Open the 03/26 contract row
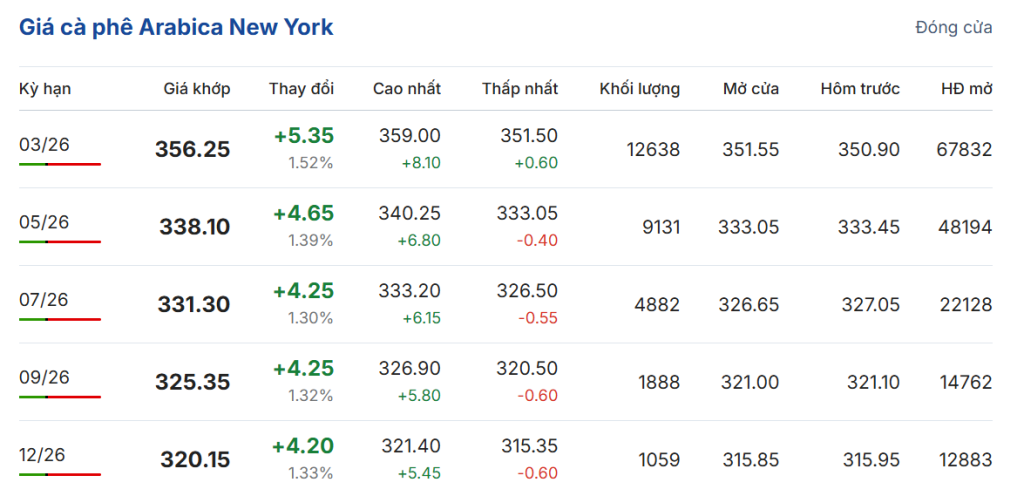The height and width of the screenshot is (496, 1024). tap(44, 144)
